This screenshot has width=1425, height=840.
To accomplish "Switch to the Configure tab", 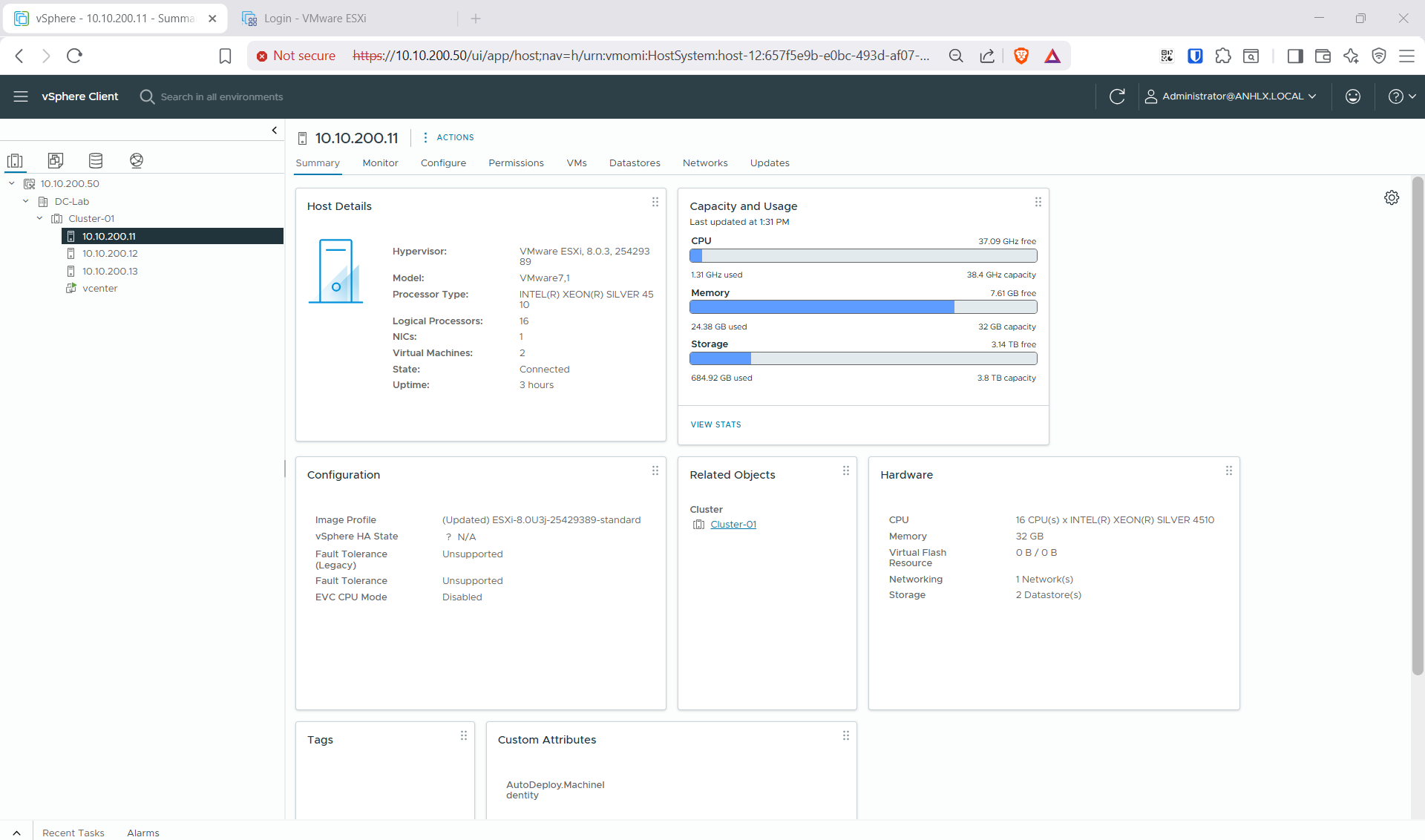I will [x=443, y=163].
